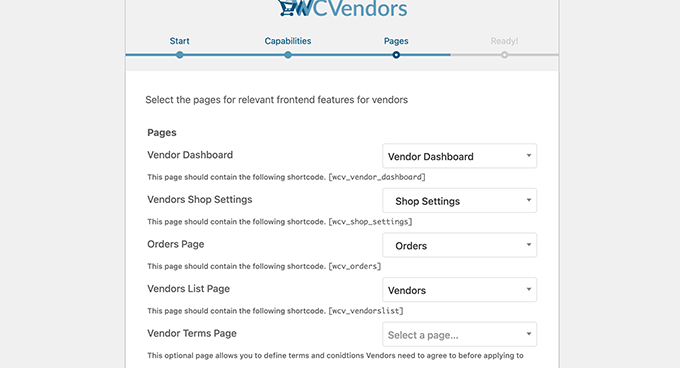Click the "Vendors List Page" label
Viewport: 680px width, 368px height.
click(x=188, y=289)
